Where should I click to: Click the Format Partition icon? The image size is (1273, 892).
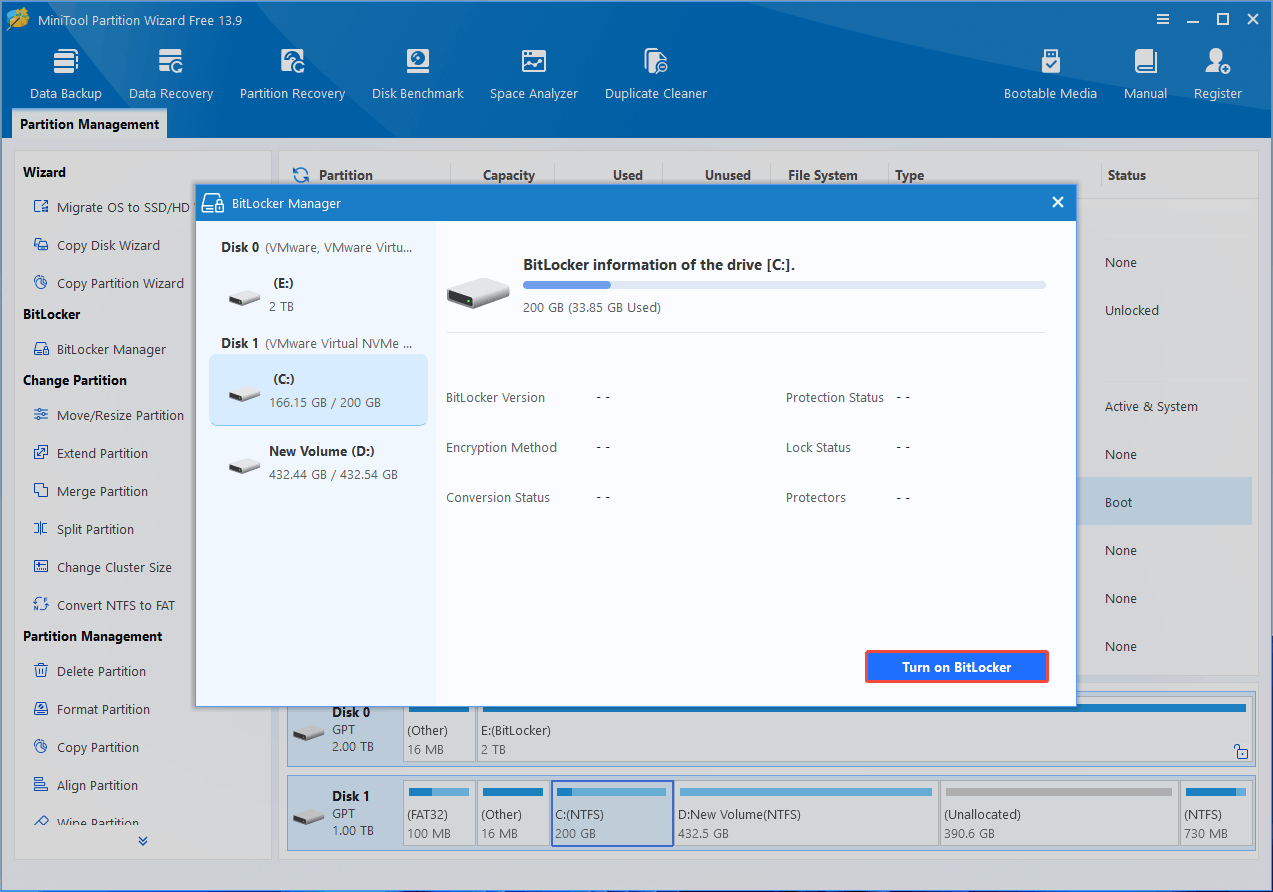[x=41, y=709]
